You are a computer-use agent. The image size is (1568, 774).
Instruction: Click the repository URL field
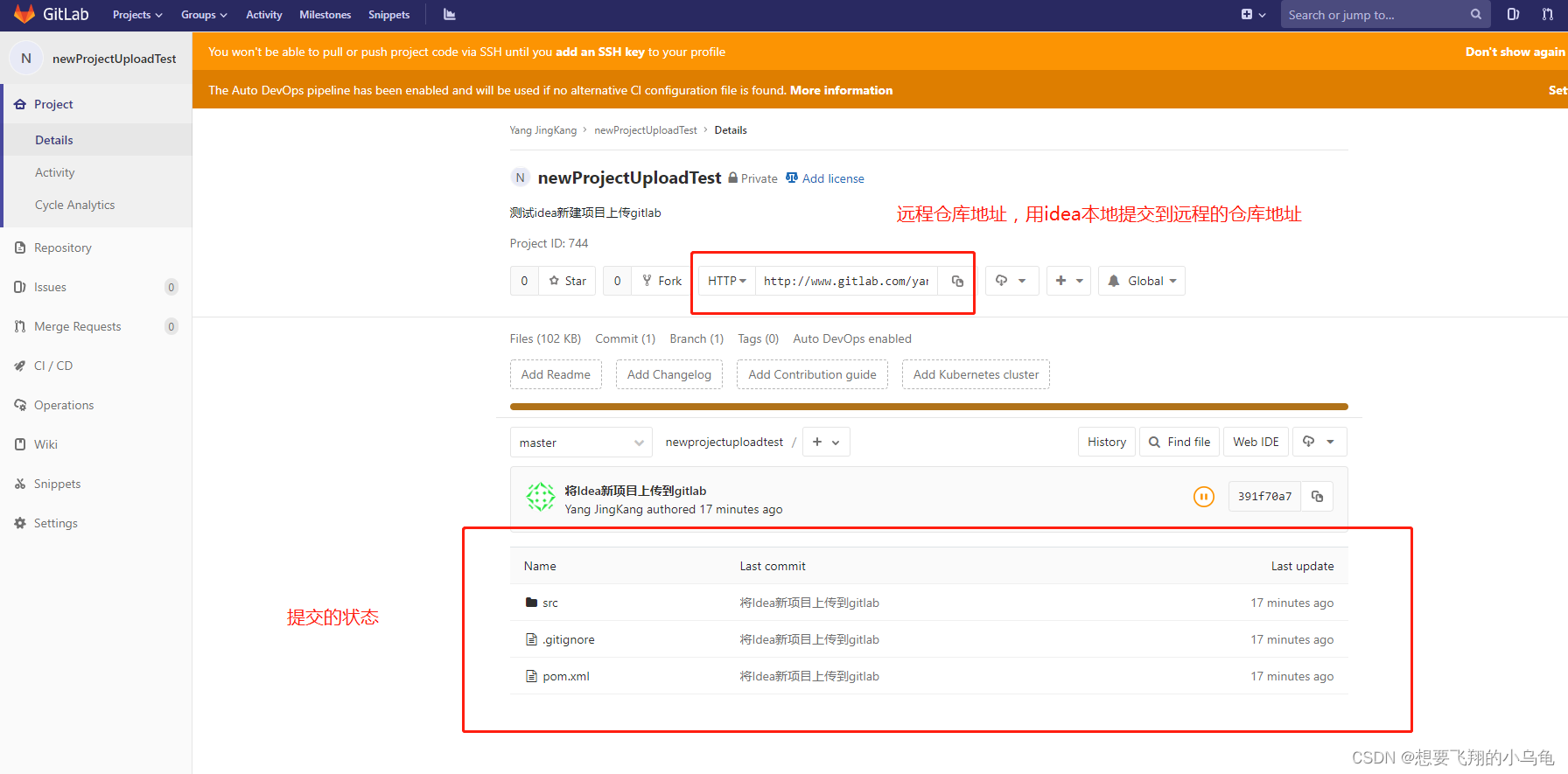tap(846, 281)
